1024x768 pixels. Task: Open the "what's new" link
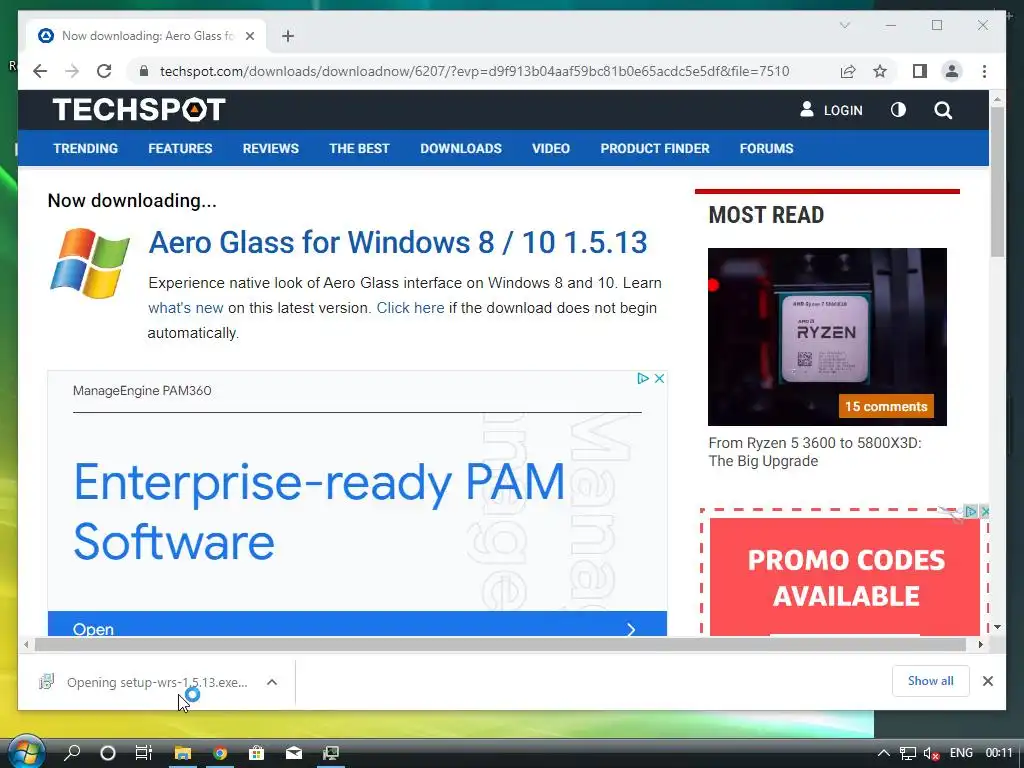185,308
